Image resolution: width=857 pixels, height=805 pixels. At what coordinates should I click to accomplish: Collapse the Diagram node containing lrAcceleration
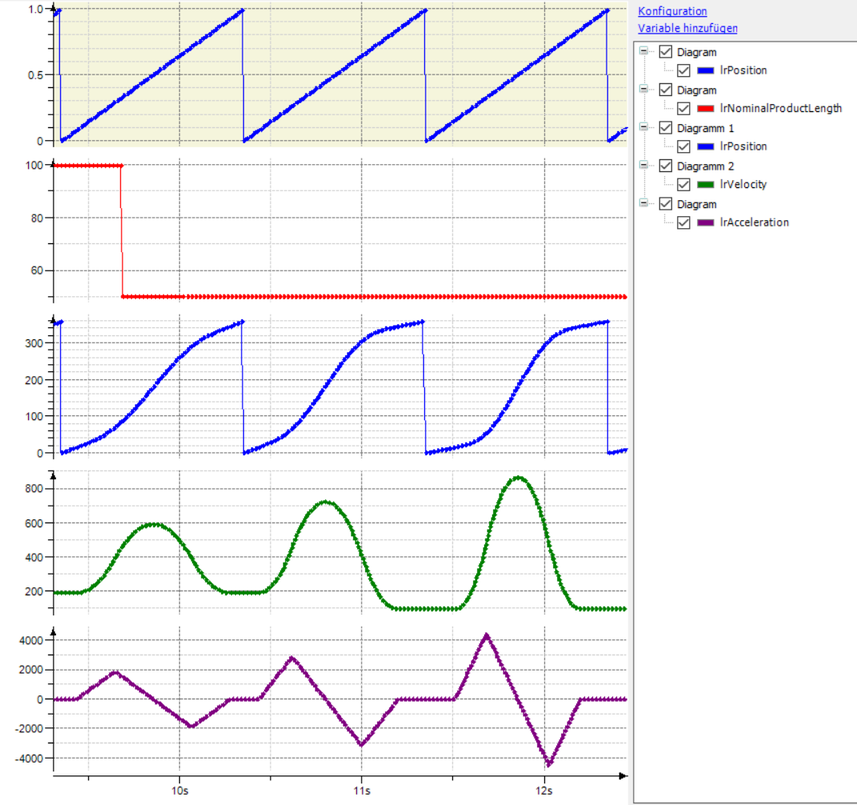tap(646, 204)
